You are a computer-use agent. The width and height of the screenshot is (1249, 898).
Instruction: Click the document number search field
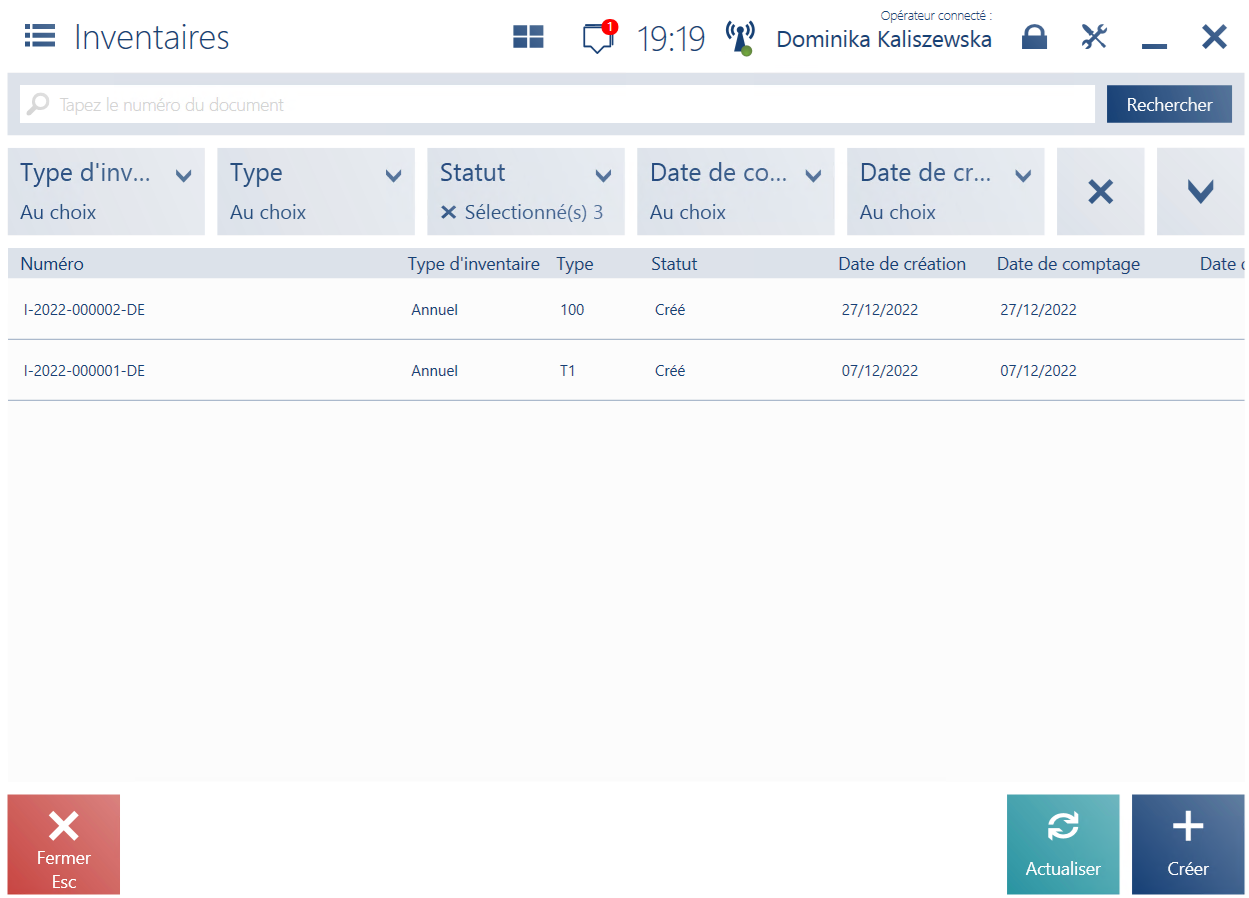pyautogui.click(x=557, y=104)
